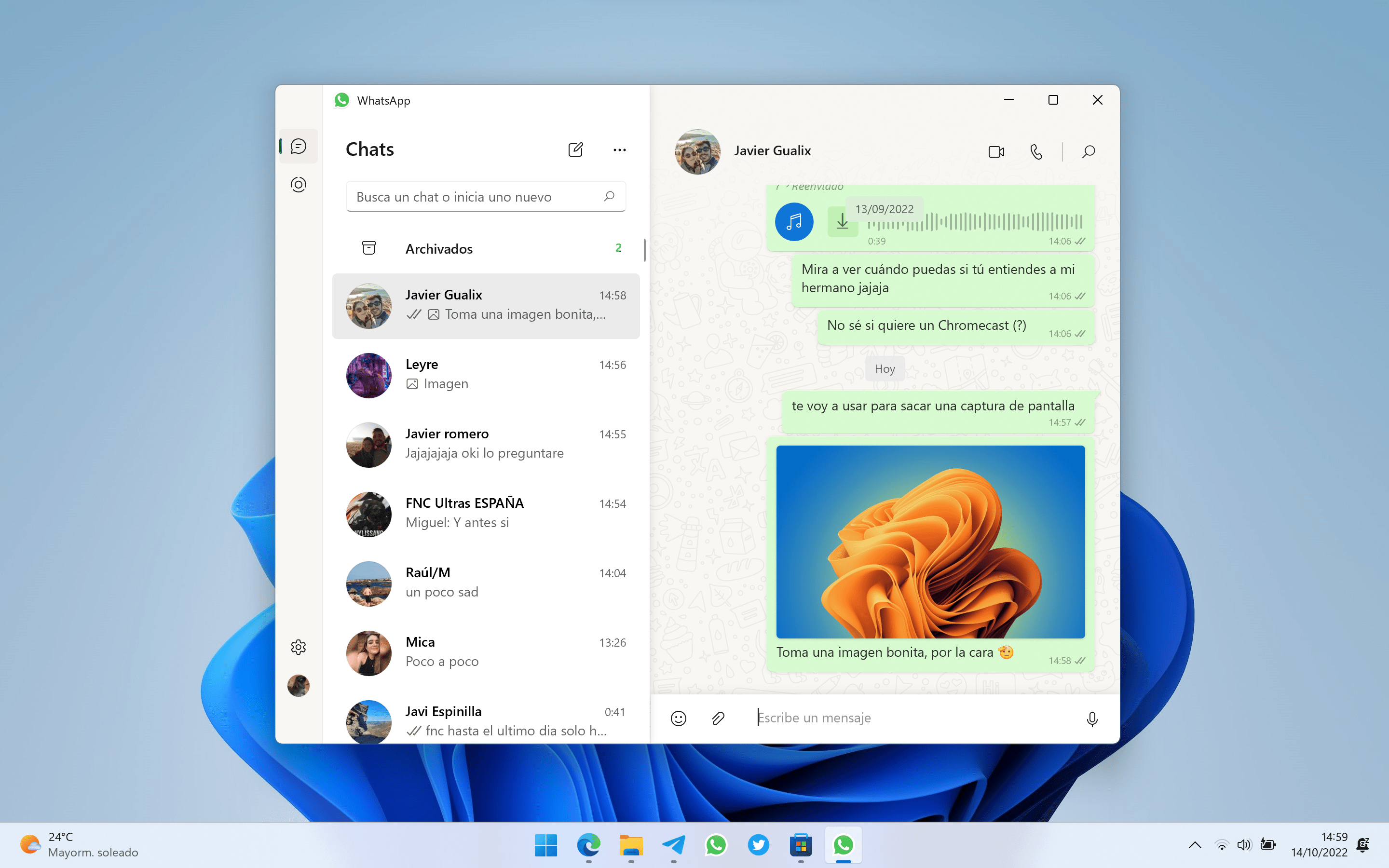Select the Chats tab in sidebar
The width and height of the screenshot is (1389, 868).
click(299, 147)
